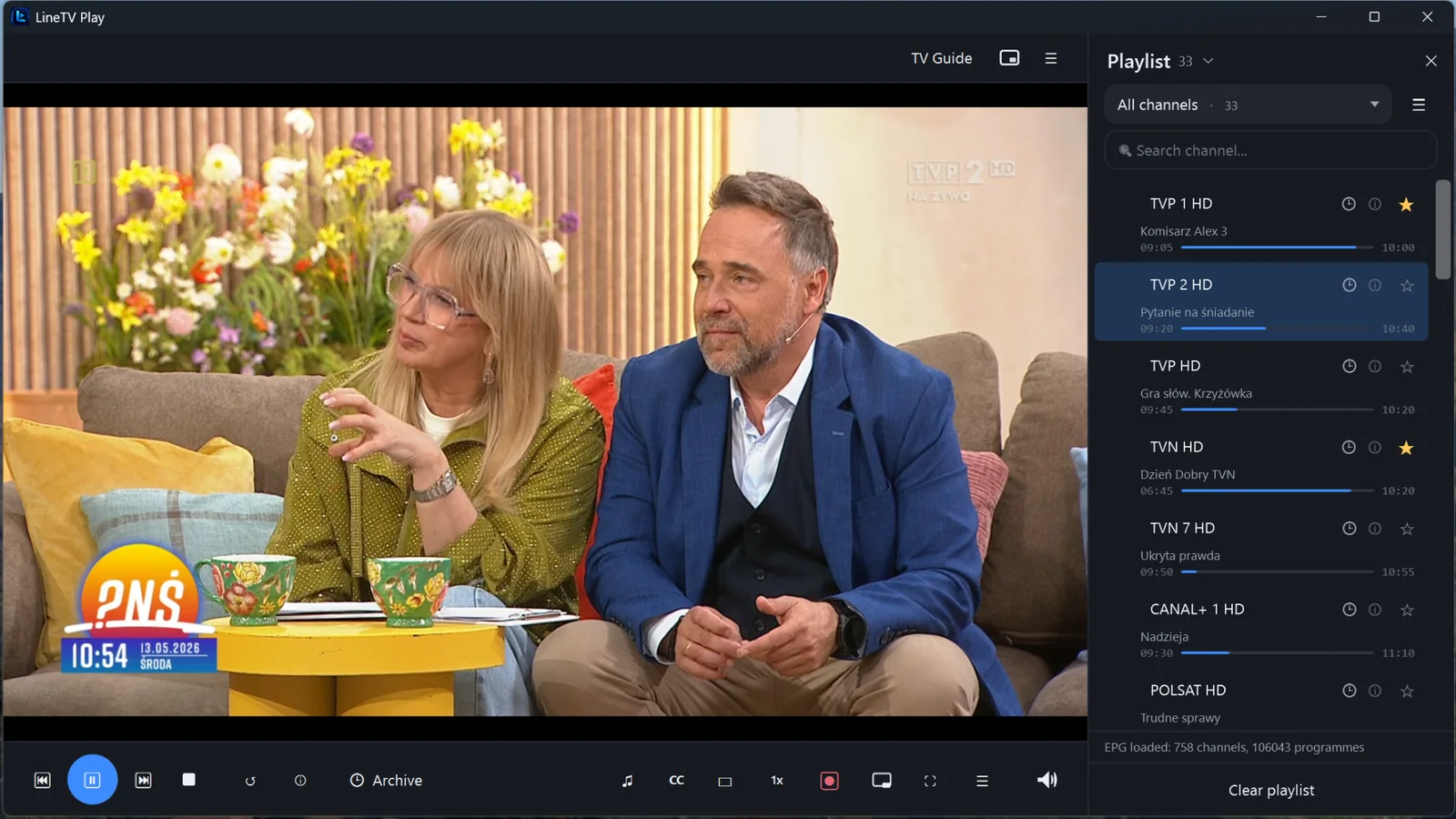Show programme info for TVN HD
1456x819 pixels.
pyautogui.click(x=1375, y=447)
